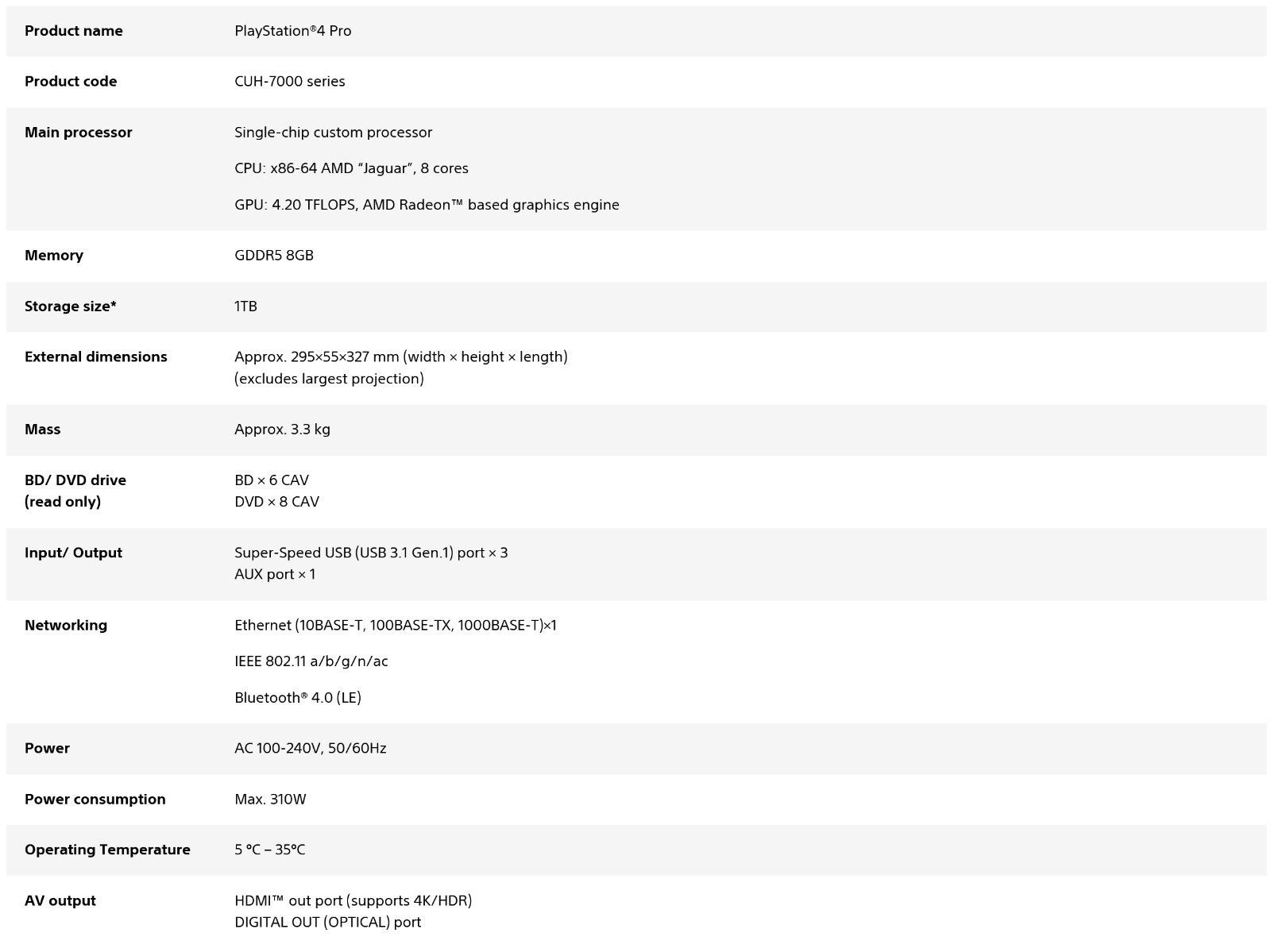Click the HDMI™ out port line
Viewport: 1271px width, 952px height.
tap(353, 900)
